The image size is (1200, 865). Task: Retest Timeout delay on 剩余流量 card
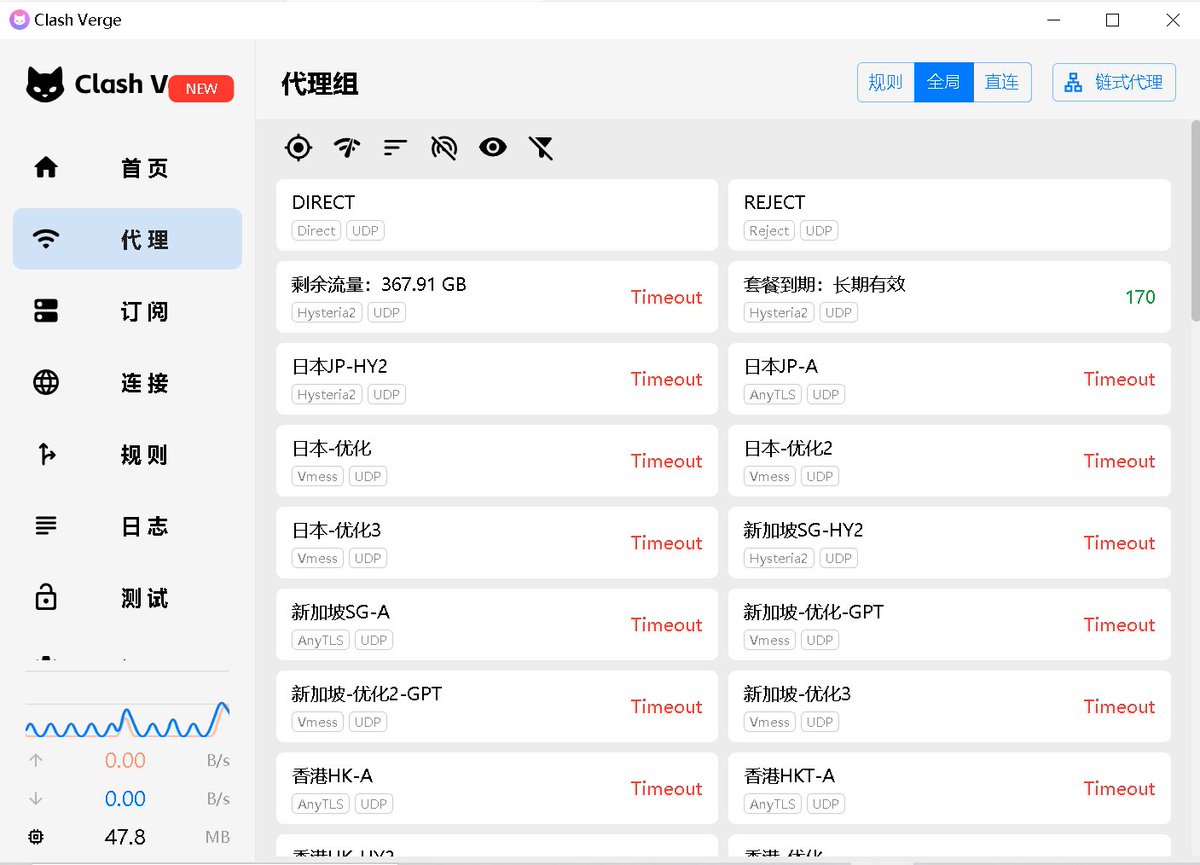(666, 297)
